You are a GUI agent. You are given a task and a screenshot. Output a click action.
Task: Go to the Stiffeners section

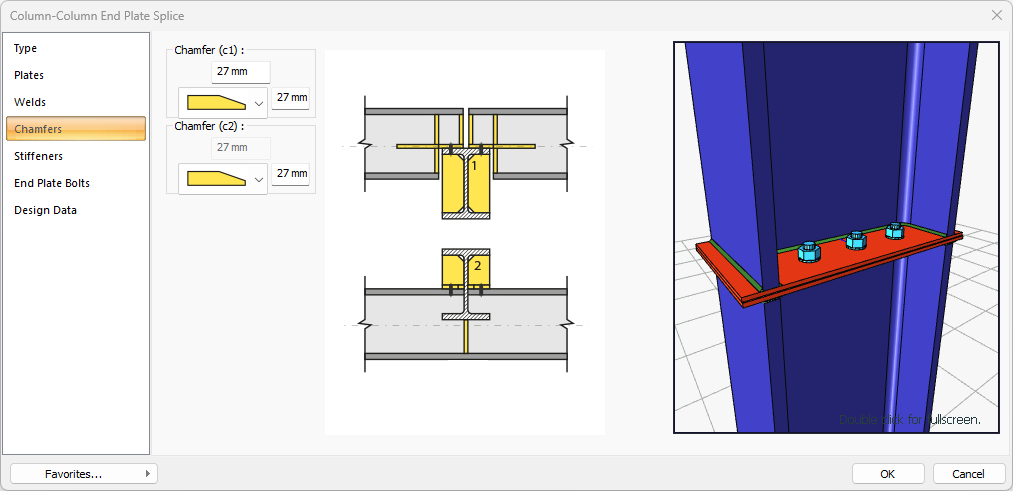38,156
